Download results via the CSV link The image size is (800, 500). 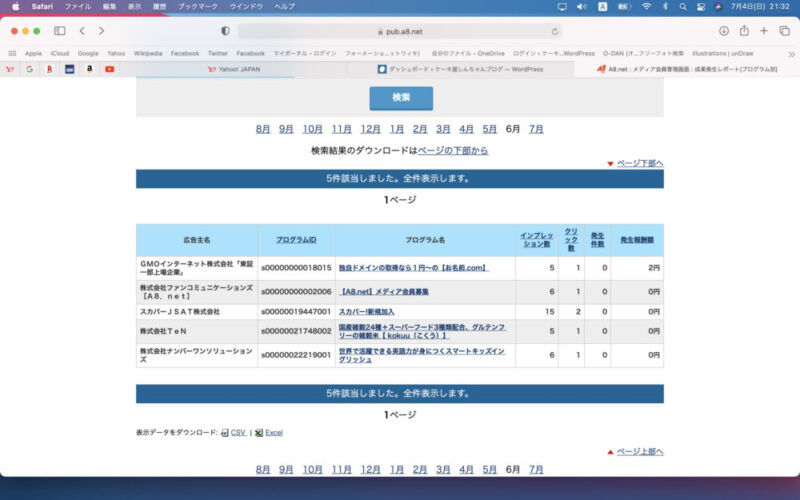coord(238,433)
